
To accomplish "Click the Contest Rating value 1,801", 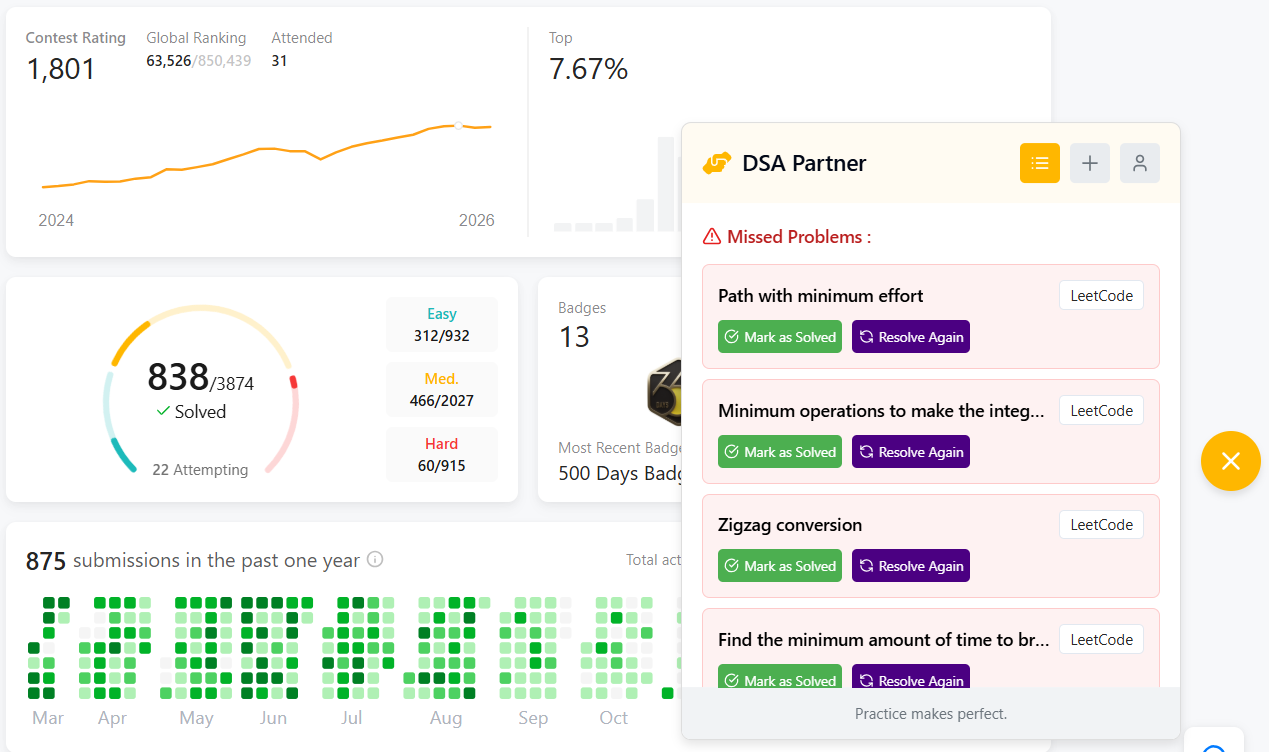I will click(61, 69).
